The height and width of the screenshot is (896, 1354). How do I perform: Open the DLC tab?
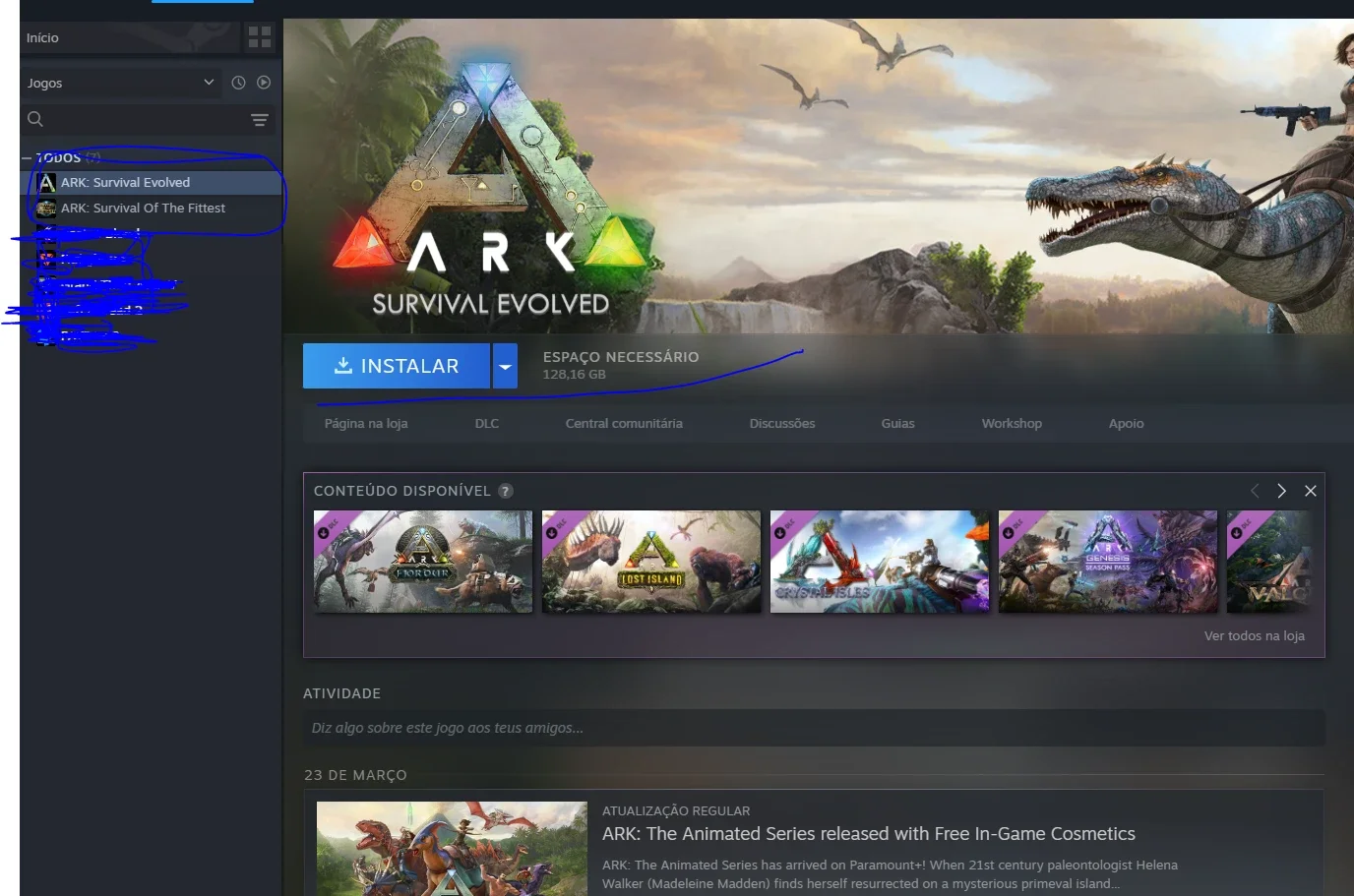487,423
